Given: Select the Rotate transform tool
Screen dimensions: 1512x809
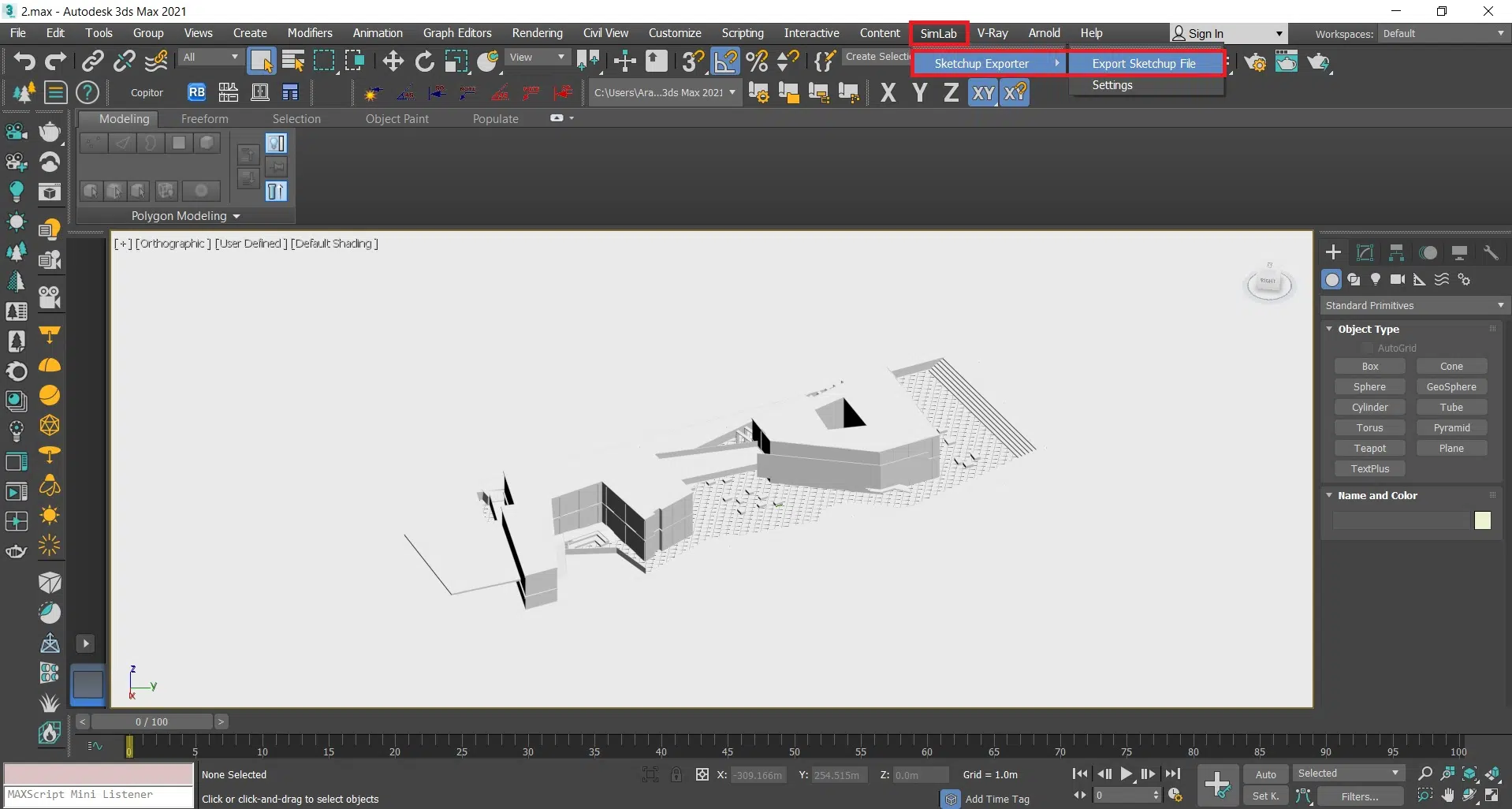Looking at the screenshot, I should 424,61.
